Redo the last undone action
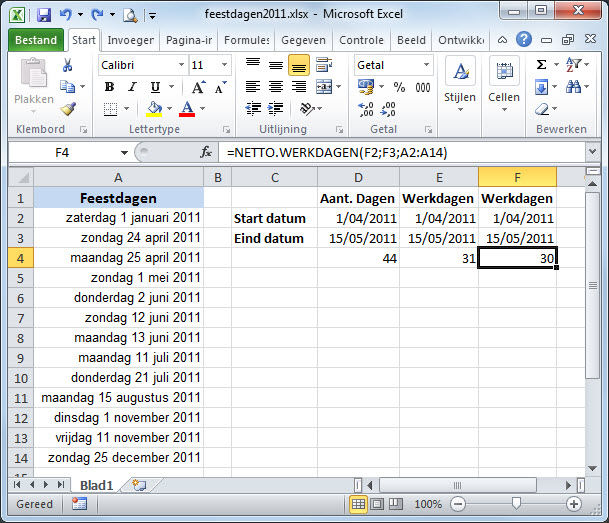The width and height of the screenshot is (609, 523). click(x=97, y=15)
